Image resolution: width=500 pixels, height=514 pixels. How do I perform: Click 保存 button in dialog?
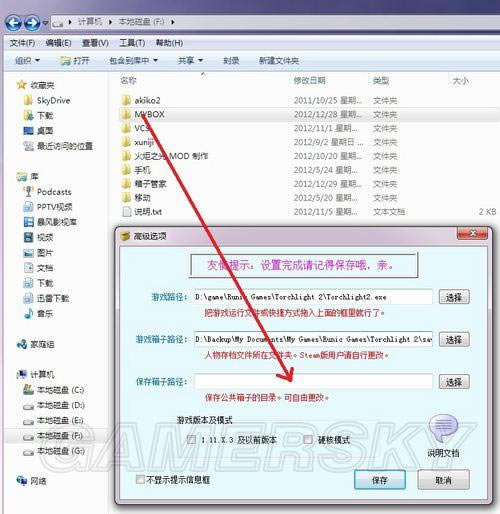(x=380, y=480)
